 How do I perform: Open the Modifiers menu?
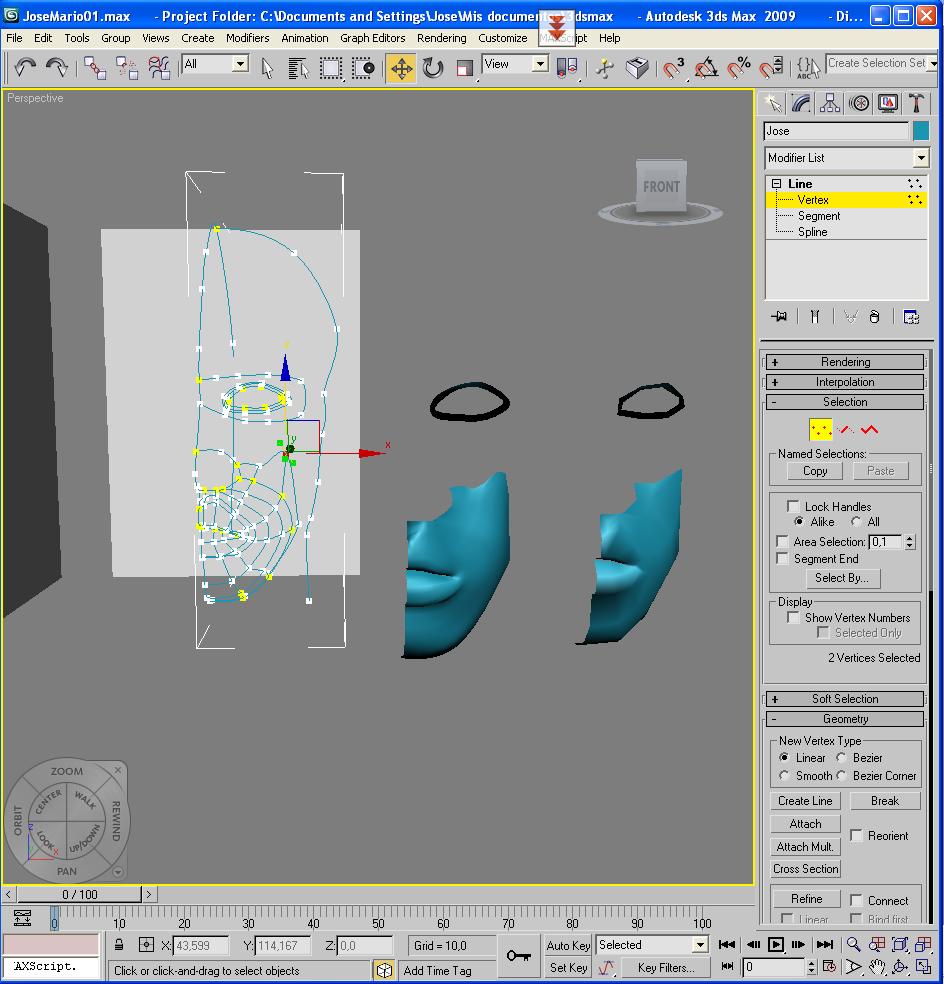click(247, 38)
